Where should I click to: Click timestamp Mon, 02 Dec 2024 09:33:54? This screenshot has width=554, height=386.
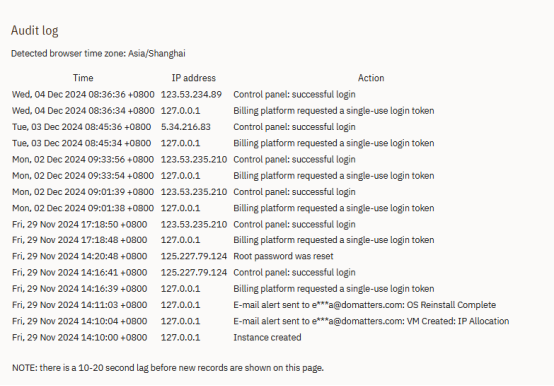pyautogui.click(x=83, y=176)
